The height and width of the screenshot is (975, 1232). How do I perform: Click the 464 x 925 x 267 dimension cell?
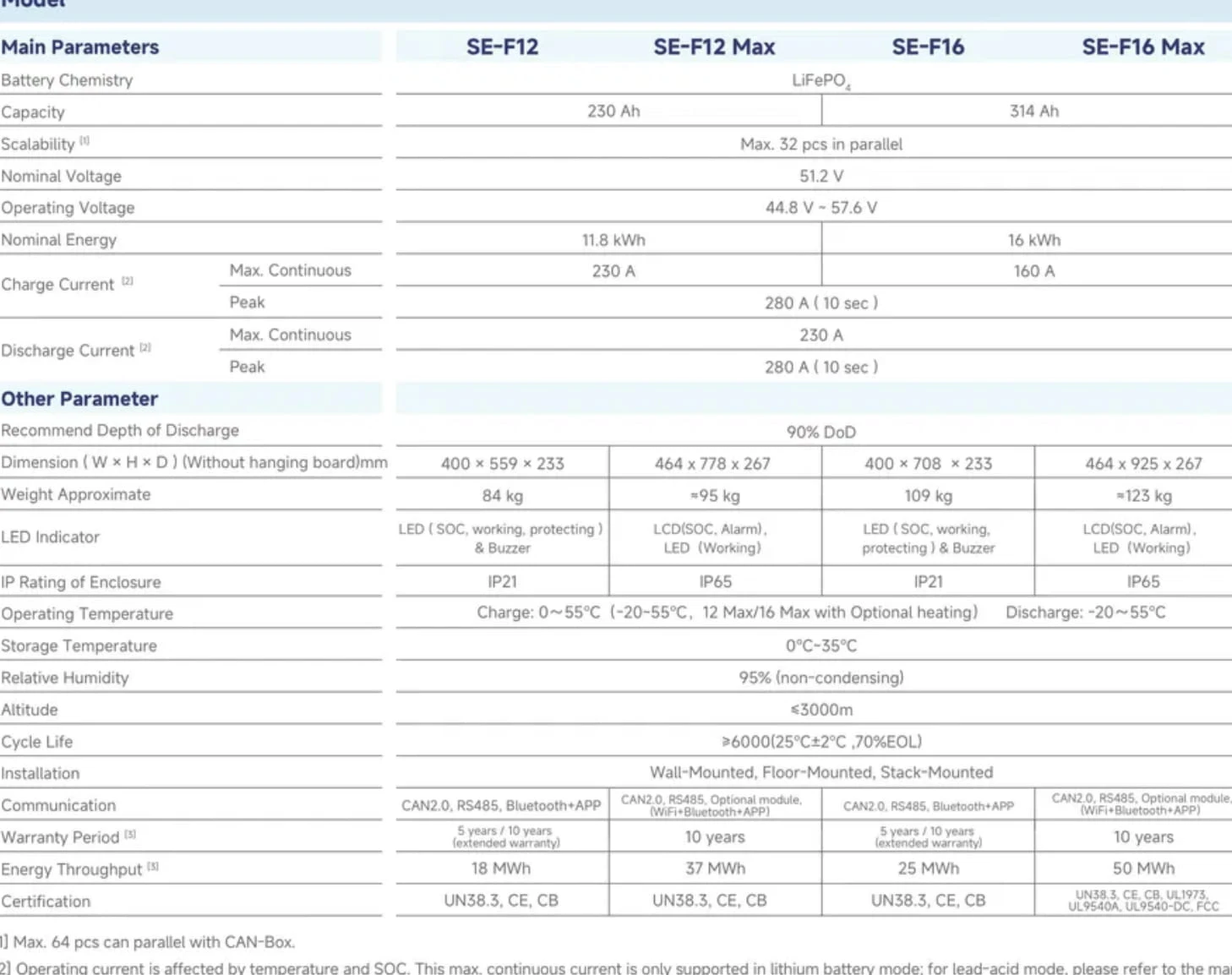tap(1142, 464)
